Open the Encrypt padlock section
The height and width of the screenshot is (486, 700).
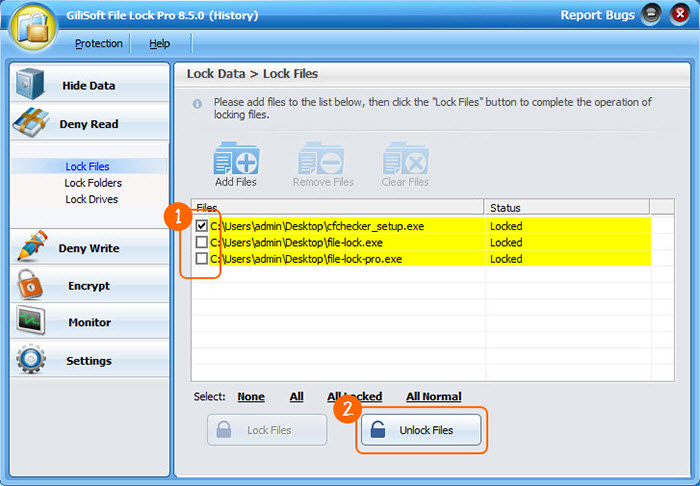coord(89,286)
